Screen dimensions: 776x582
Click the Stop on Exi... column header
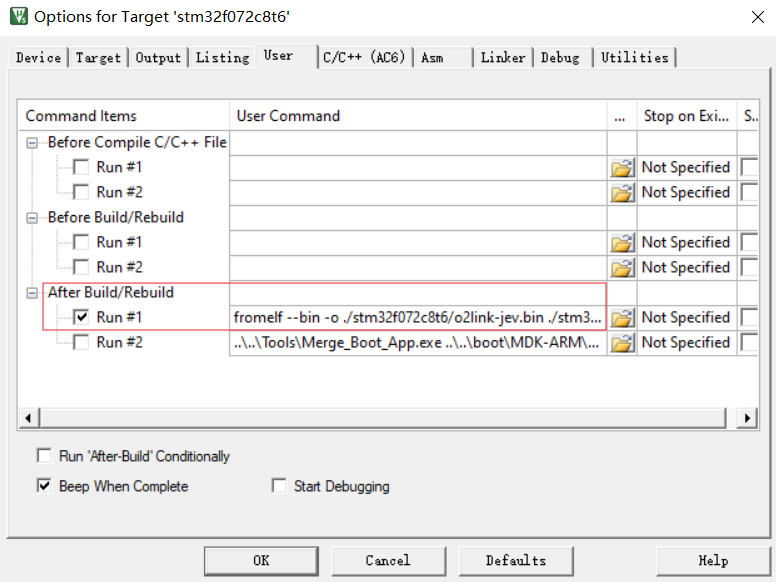coord(687,116)
